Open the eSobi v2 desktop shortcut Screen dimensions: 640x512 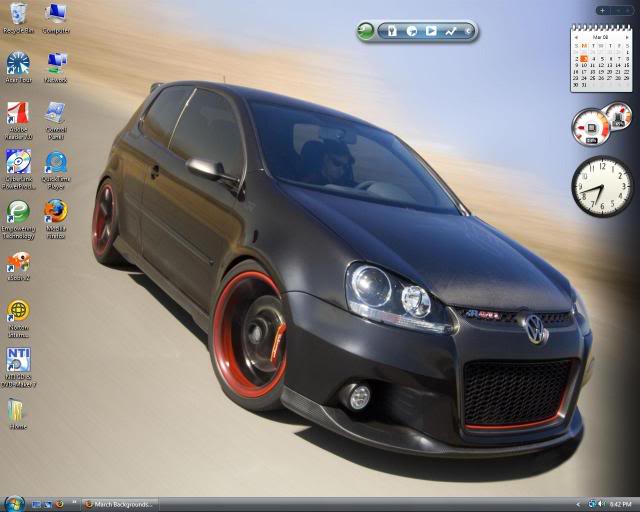click(x=18, y=266)
